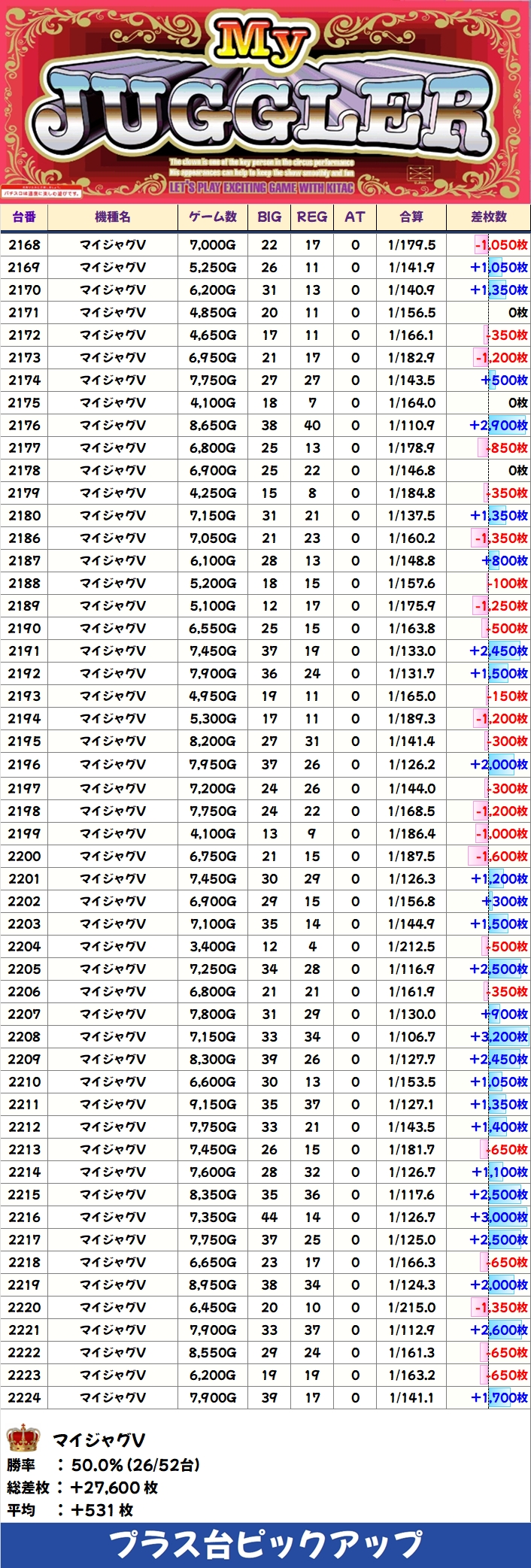Click 9,150G game count in row 2211
Image resolution: width=531 pixels, height=1568 pixels.
point(213,1104)
